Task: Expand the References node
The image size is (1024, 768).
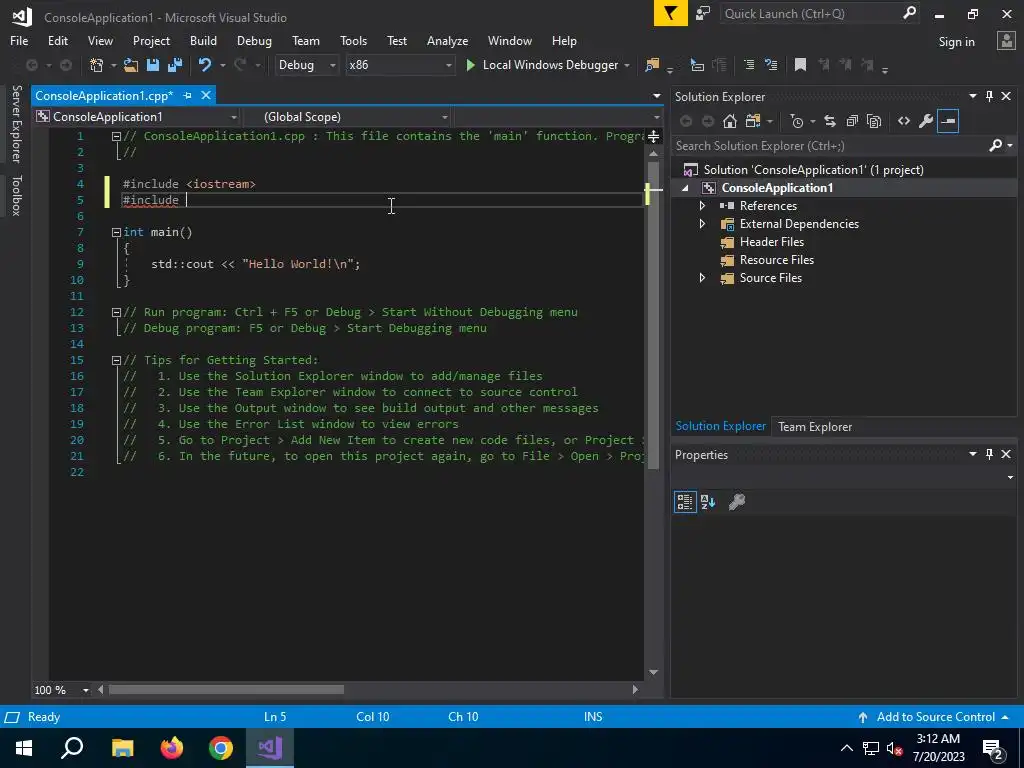Action: click(x=702, y=206)
